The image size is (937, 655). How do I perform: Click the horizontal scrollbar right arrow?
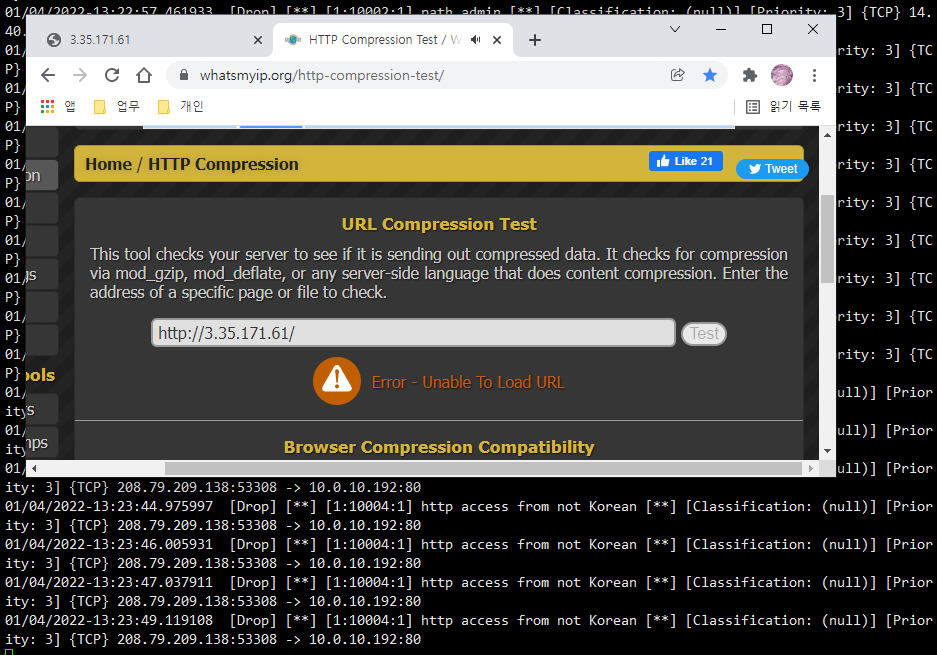(810, 468)
